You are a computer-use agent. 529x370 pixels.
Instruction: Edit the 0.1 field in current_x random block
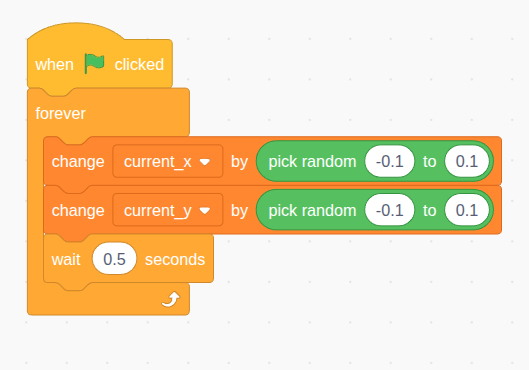point(467,162)
